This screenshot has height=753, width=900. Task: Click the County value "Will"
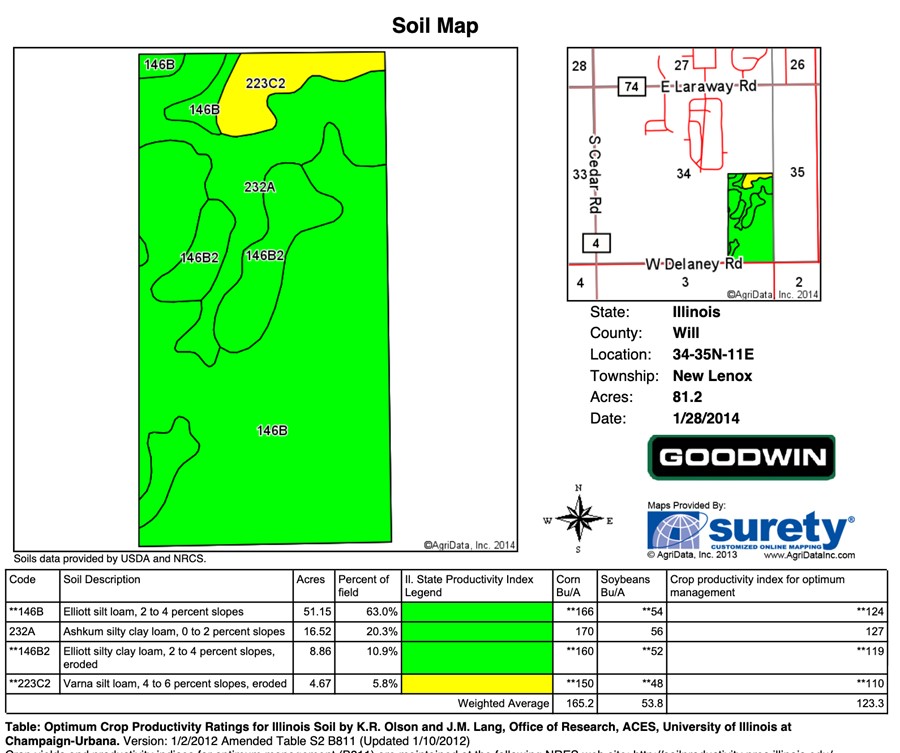686,333
